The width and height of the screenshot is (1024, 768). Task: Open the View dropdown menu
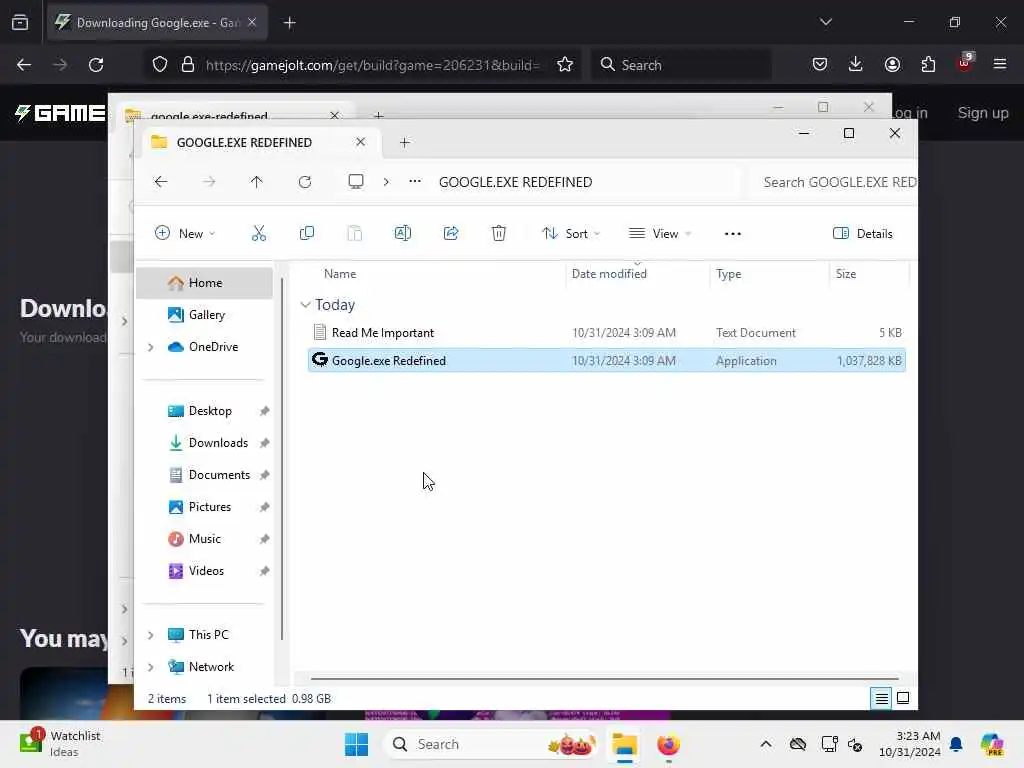click(x=660, y=233)
